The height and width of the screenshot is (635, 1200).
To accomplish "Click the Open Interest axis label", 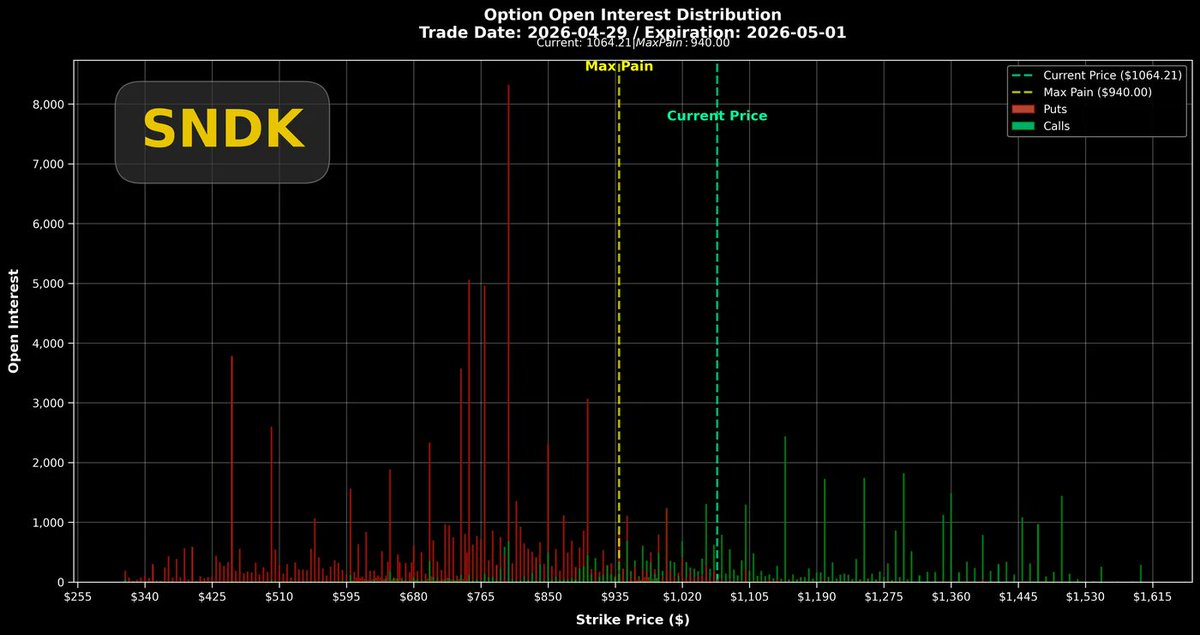I will point(15,320).
